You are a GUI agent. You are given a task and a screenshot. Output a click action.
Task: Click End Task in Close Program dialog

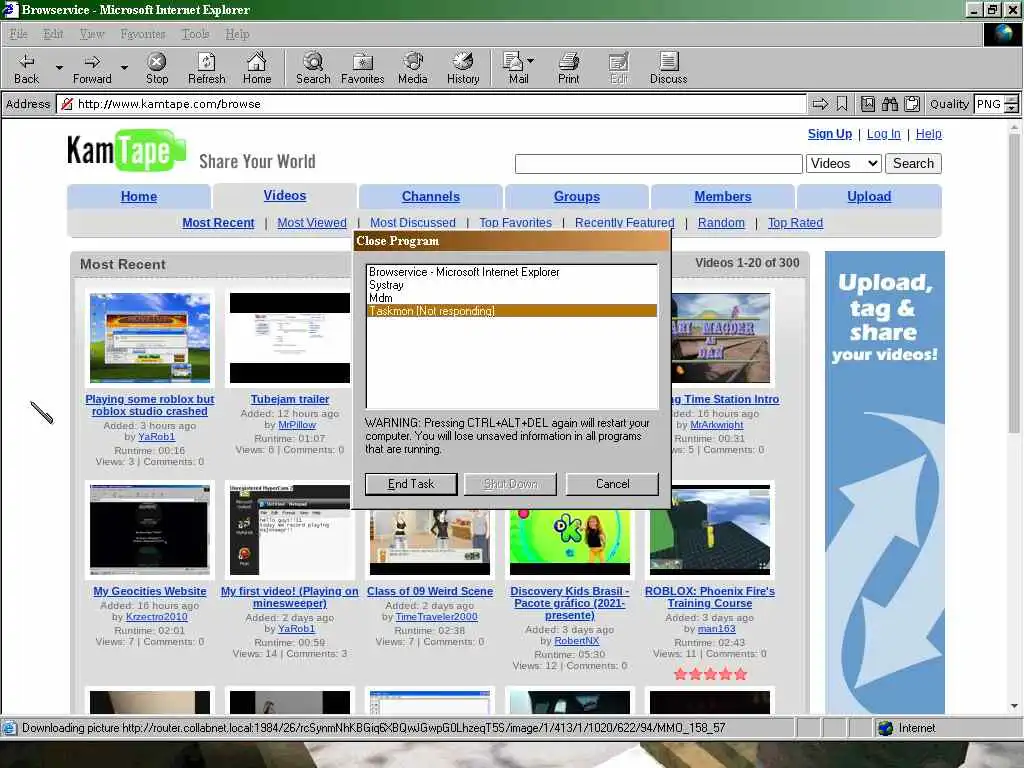[411, 484]
